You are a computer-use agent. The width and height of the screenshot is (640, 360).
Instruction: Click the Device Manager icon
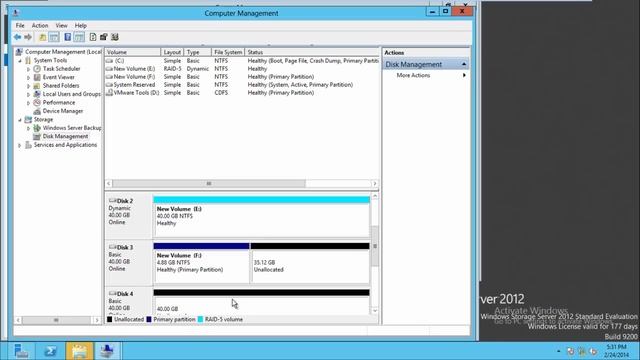(x=37, y=111)
